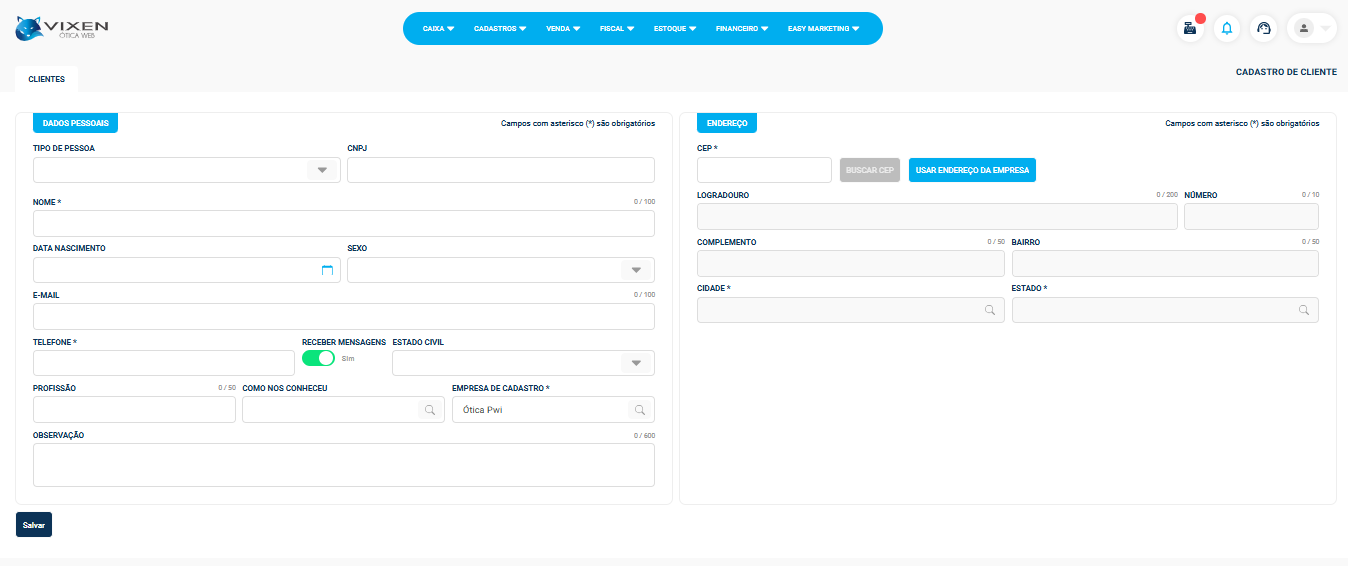Click the Cidade search magnifier icon
1348x566 pixels.
pos(990,310)
